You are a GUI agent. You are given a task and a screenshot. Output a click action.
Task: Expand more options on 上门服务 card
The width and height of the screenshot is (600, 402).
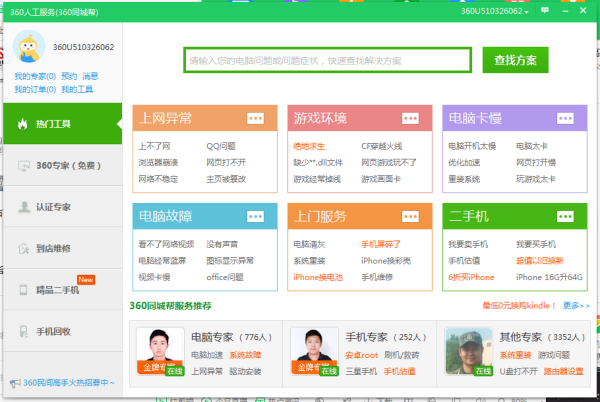(410, 216)
